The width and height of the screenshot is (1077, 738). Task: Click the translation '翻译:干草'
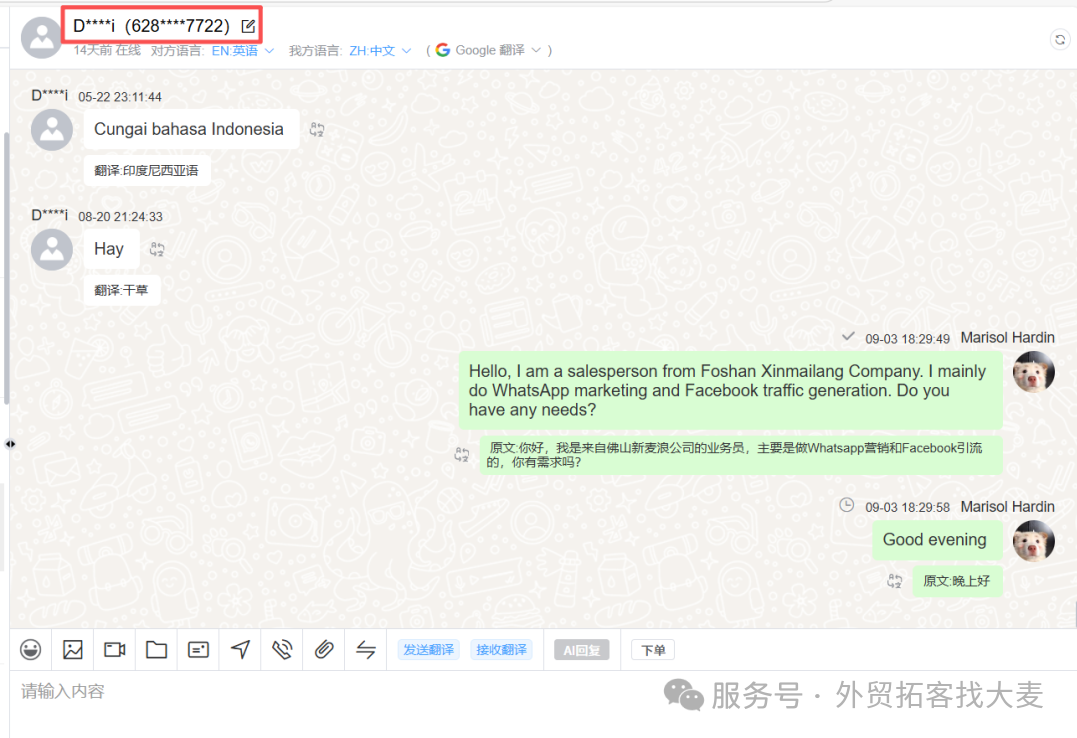point(122,290)
